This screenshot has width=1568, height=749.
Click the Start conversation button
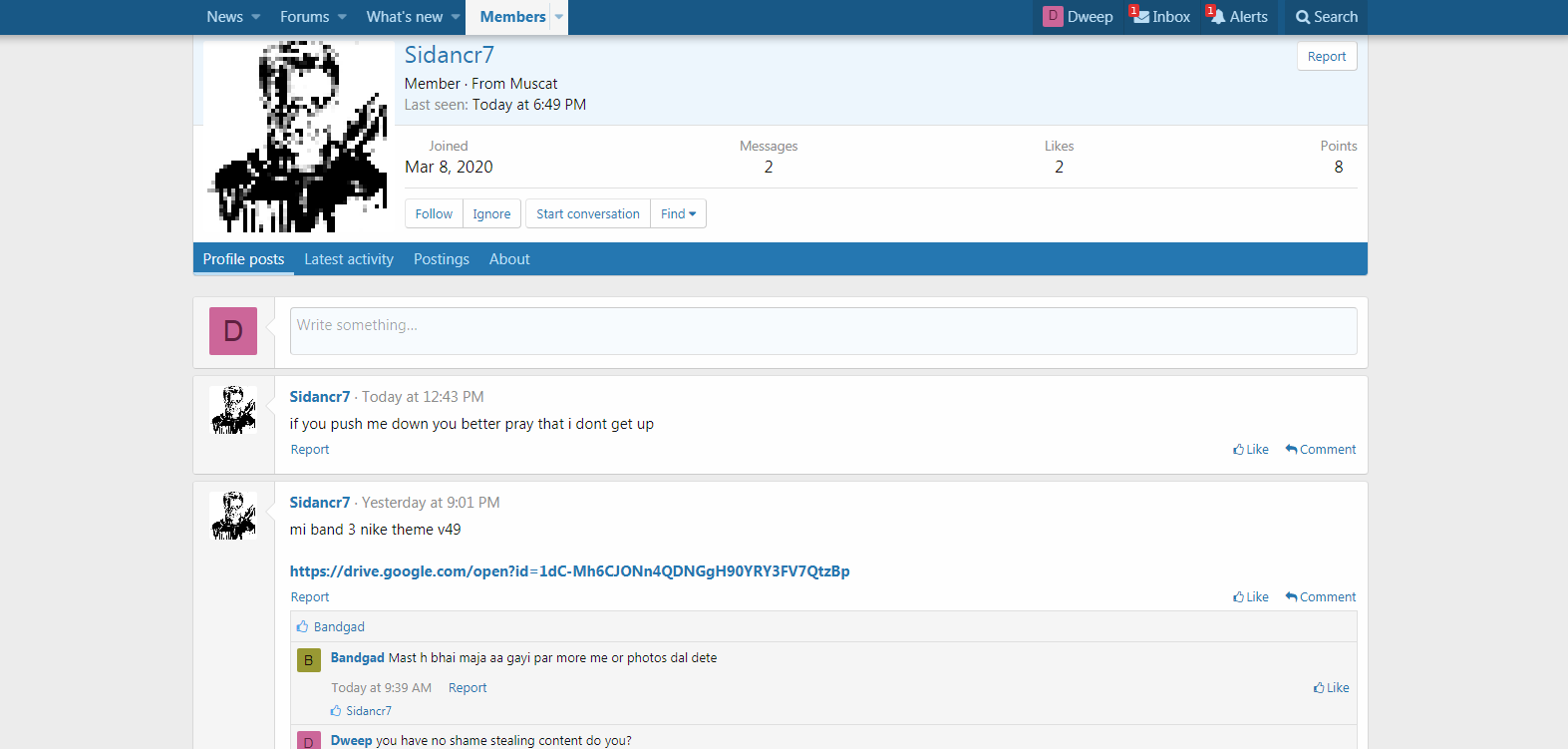(x=588, y=214)
